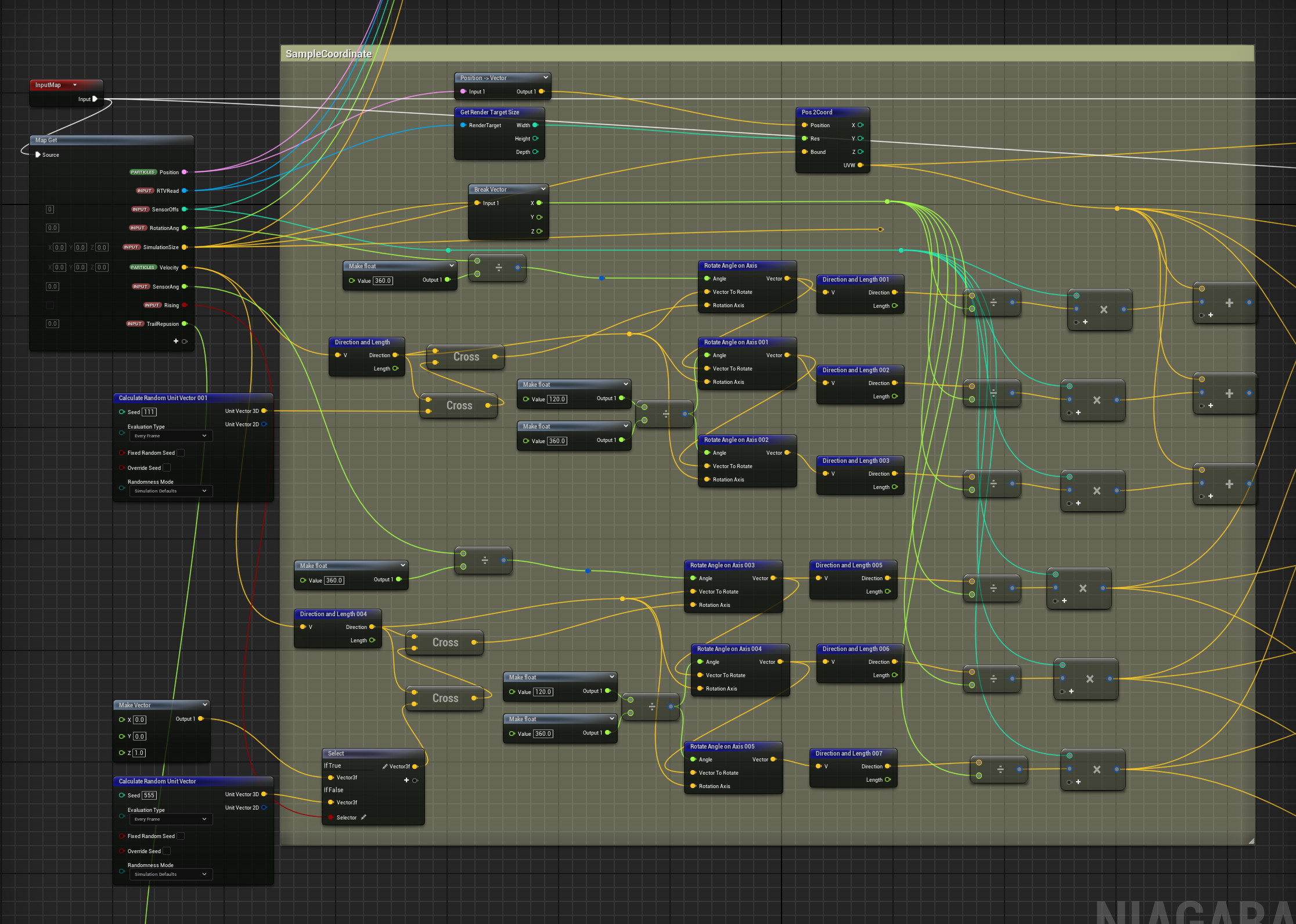Image resolution: width=1296 pixels, height=924 pixels.
Task: Click the RTVRead output pin on Map Get
Action: [185, 191]
